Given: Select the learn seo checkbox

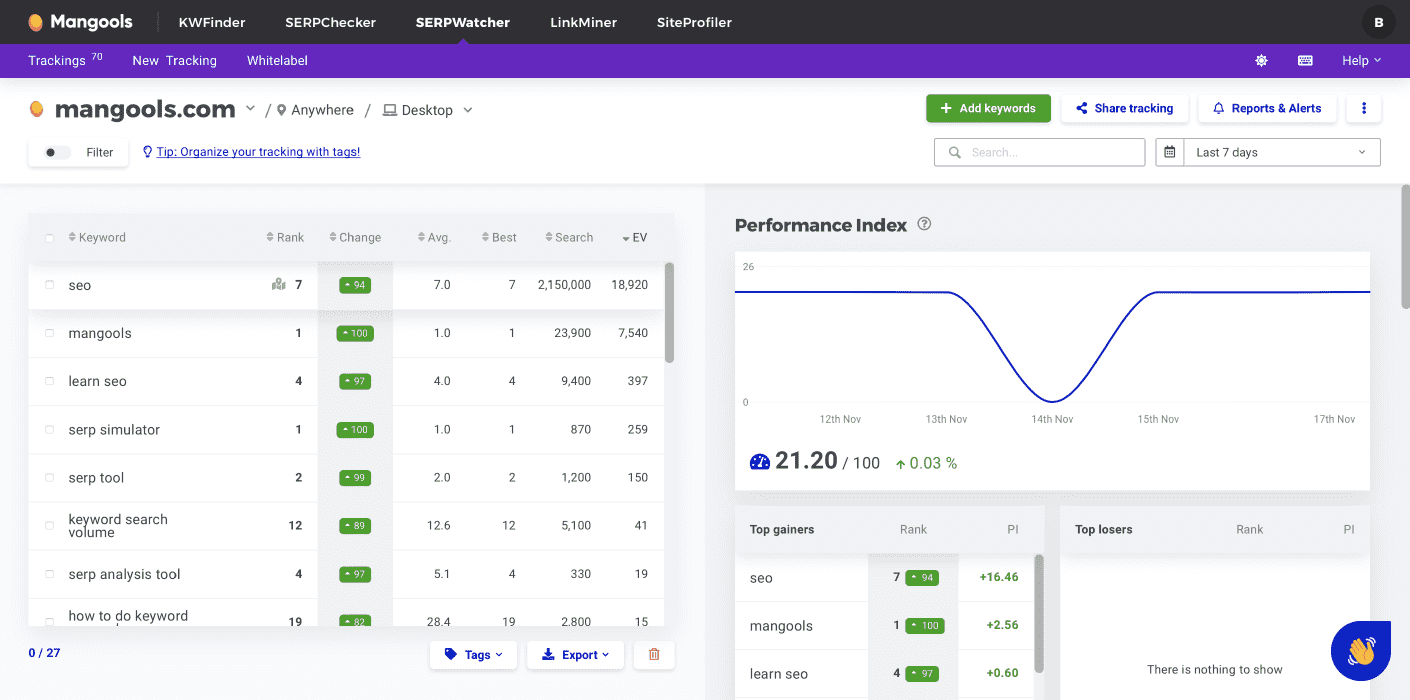Looking at the screenshot, I should pyautogui.click(x=50, y=382).
